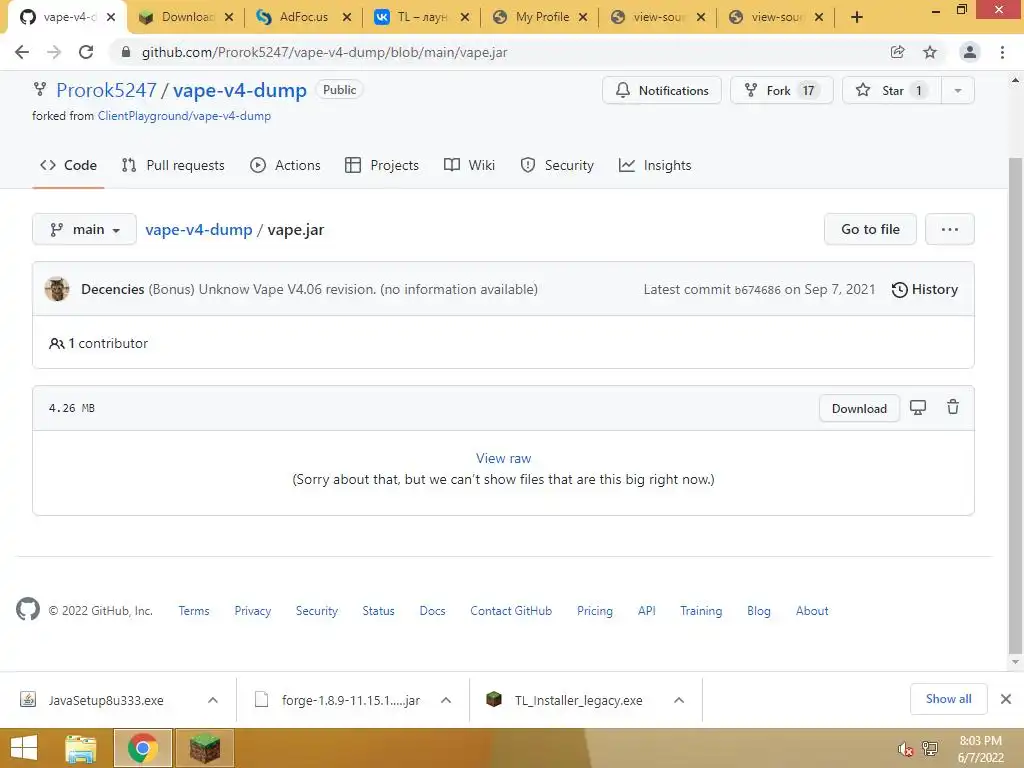Screen dimensions: 1024x768
Task: Click the View raw link
Action: (504, 458)
